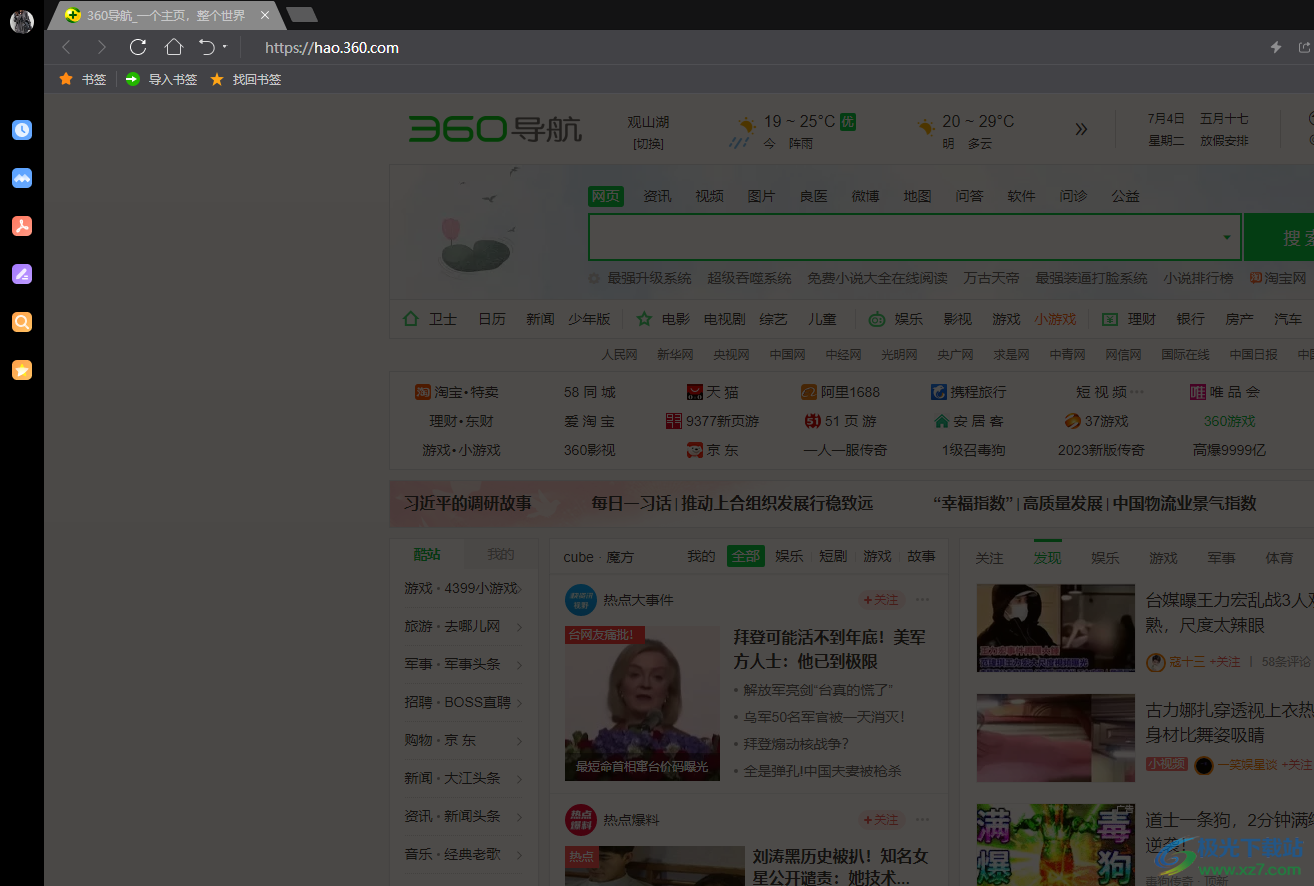This screenshot has height=886, width=1314.
Task: Open 娱乐 with game controller icon
Action: [x=895, y=319]
